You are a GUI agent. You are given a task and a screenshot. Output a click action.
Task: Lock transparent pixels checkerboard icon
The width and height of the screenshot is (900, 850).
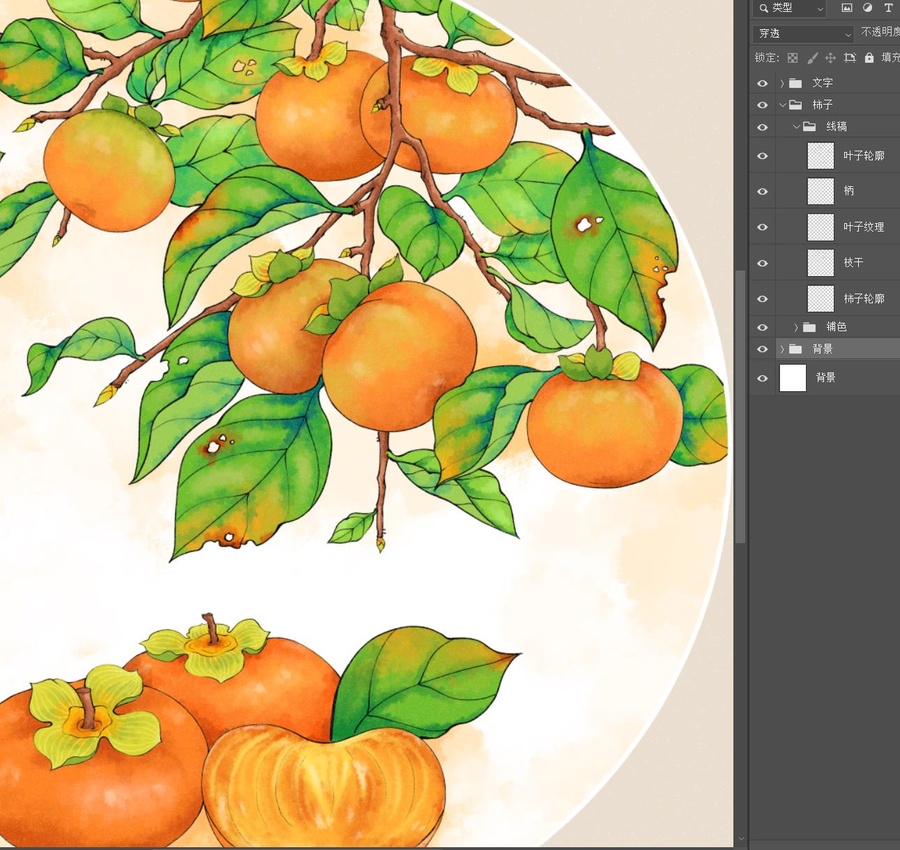click(793, 57)
